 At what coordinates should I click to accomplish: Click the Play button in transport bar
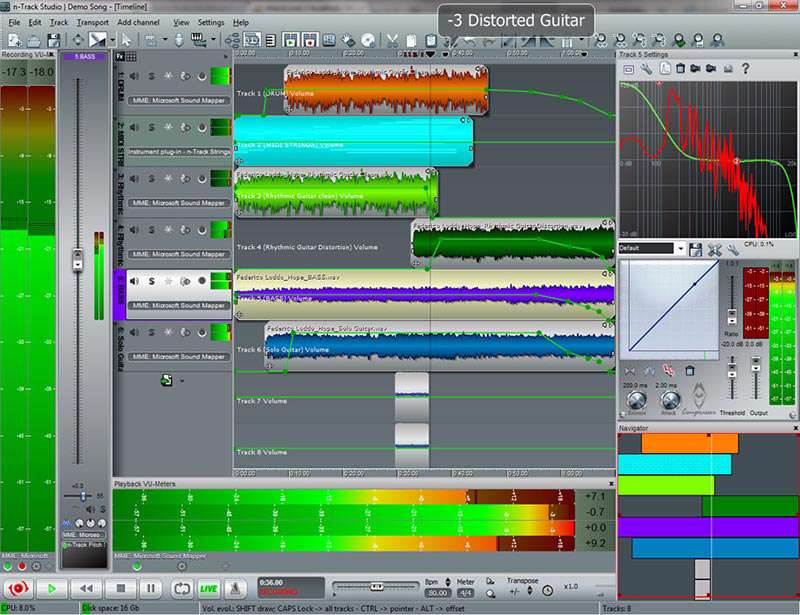(x=52, y=589)
